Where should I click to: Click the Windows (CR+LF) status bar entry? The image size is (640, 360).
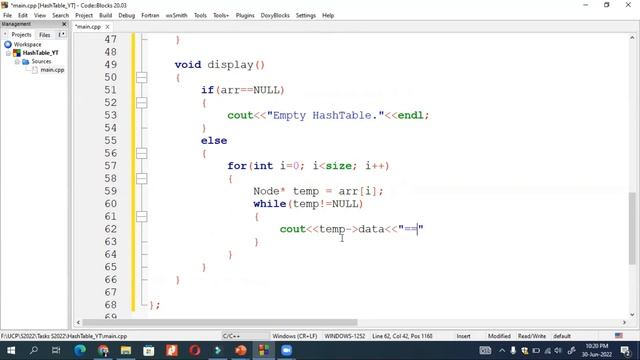click(x=295, y=336)
